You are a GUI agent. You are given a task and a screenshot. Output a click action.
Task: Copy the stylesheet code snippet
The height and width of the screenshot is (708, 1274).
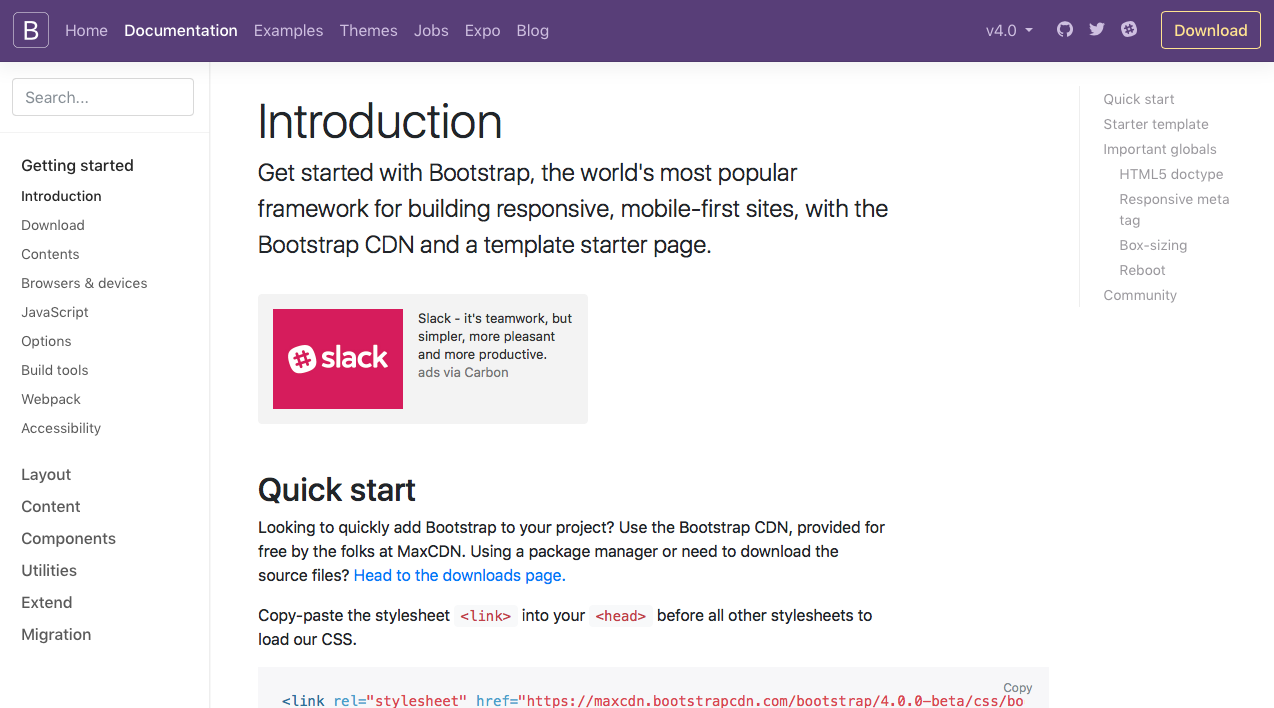coord(1017,687)
